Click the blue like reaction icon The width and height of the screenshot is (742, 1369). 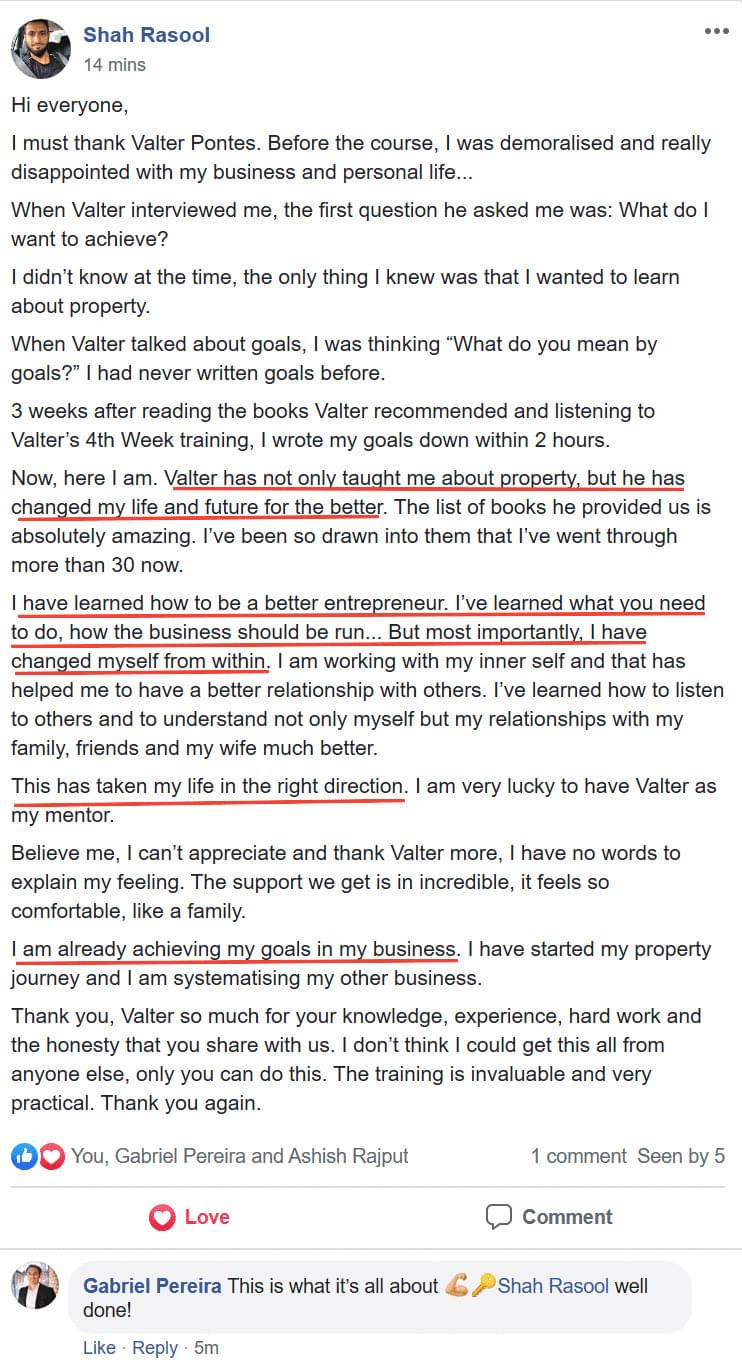coord(24,1156)
